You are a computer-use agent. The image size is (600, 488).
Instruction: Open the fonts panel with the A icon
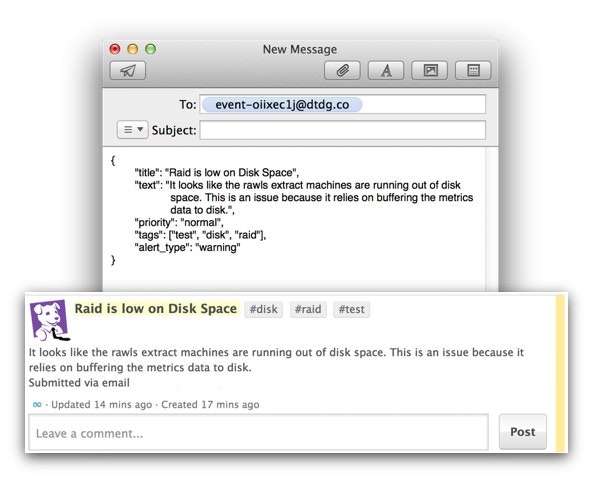(386, 71)
